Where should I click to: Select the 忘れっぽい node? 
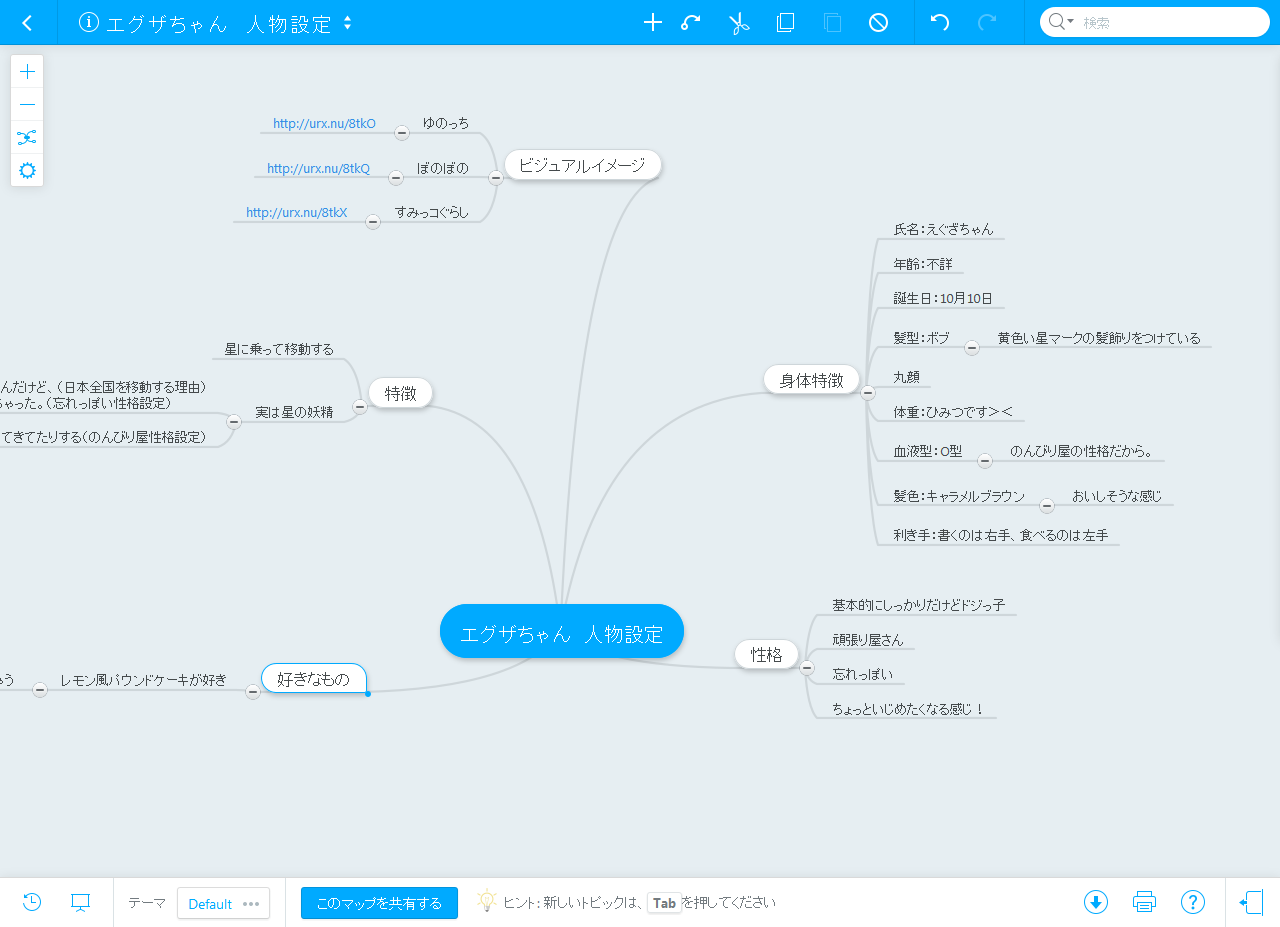863,674
